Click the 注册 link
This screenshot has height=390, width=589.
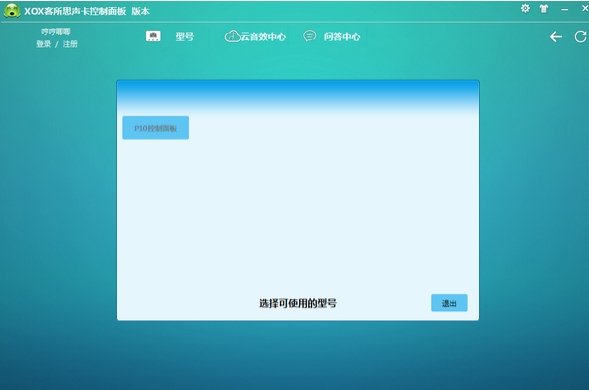[x=70, y=44]
